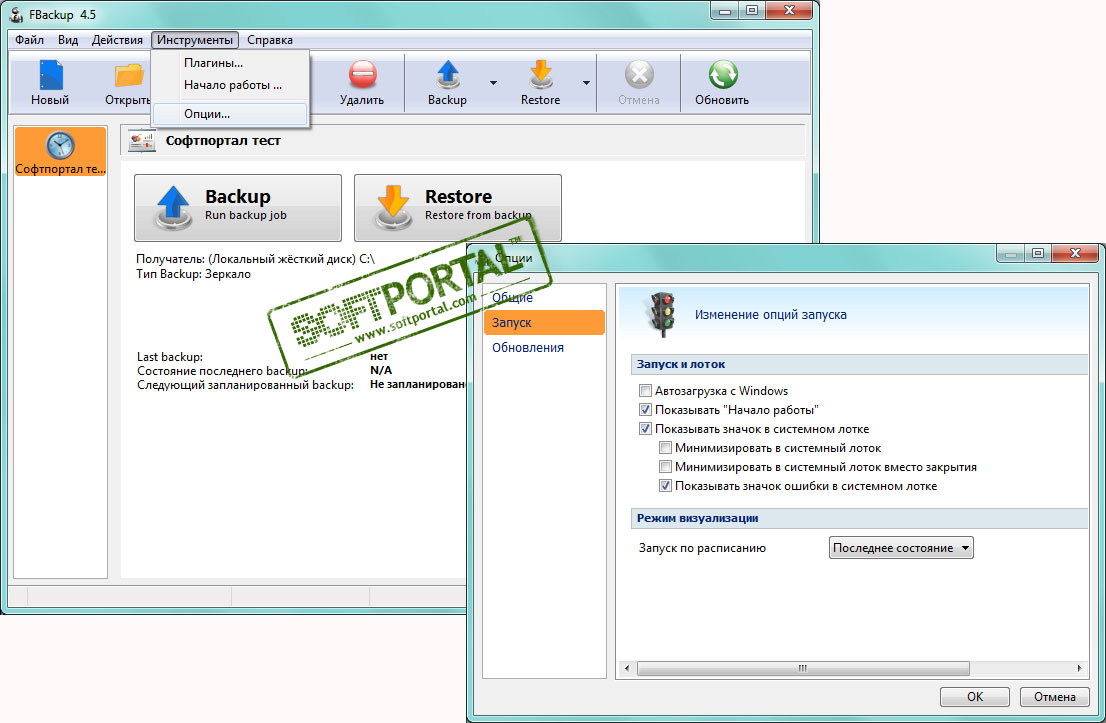The height and width of the screenshot is (723, 1106).
Task: Click the Обновить refresh toolbar icon
Action: click(x=723, y=74)
